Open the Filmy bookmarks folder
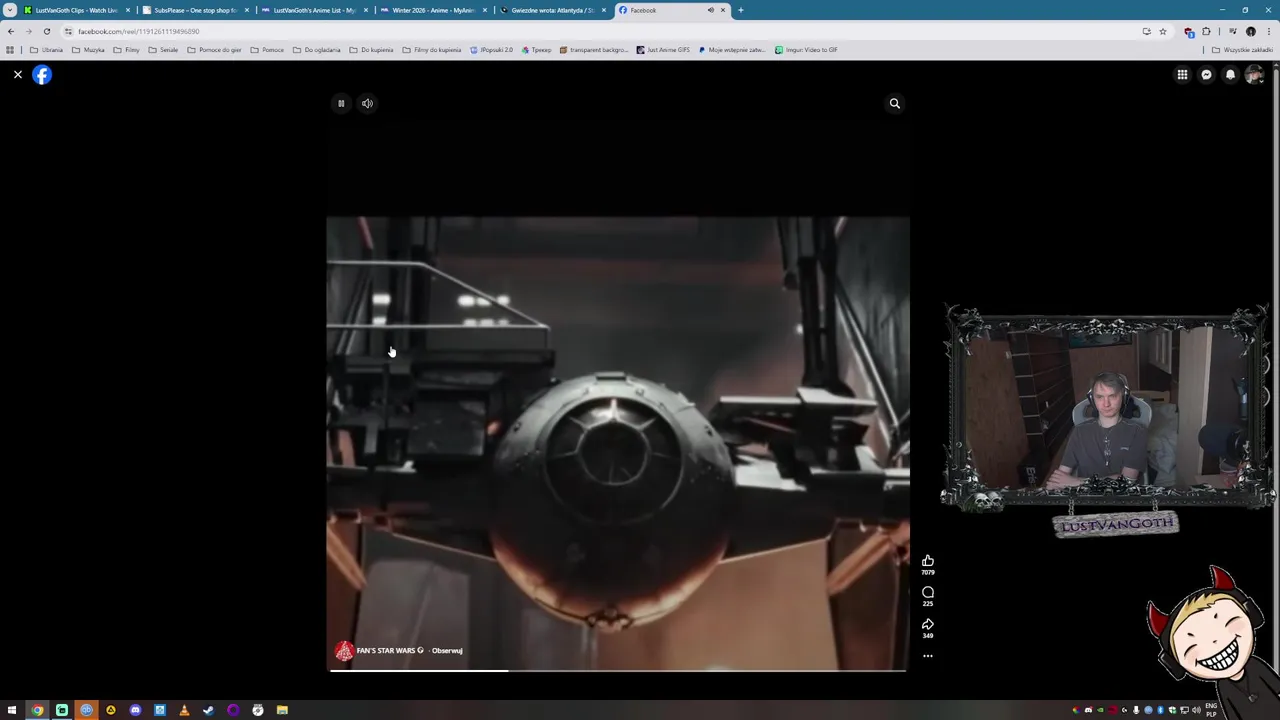1280x720 pixels. click(126, 50)
